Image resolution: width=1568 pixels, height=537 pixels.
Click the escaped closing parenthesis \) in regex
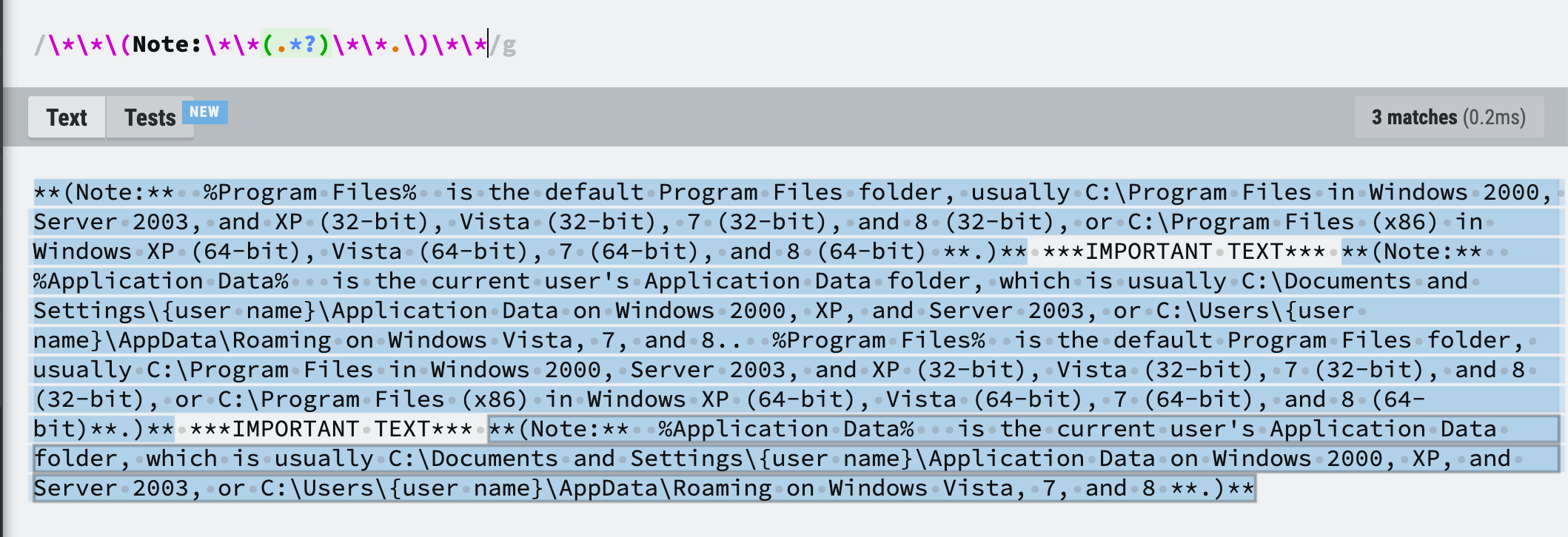point(415,44)
